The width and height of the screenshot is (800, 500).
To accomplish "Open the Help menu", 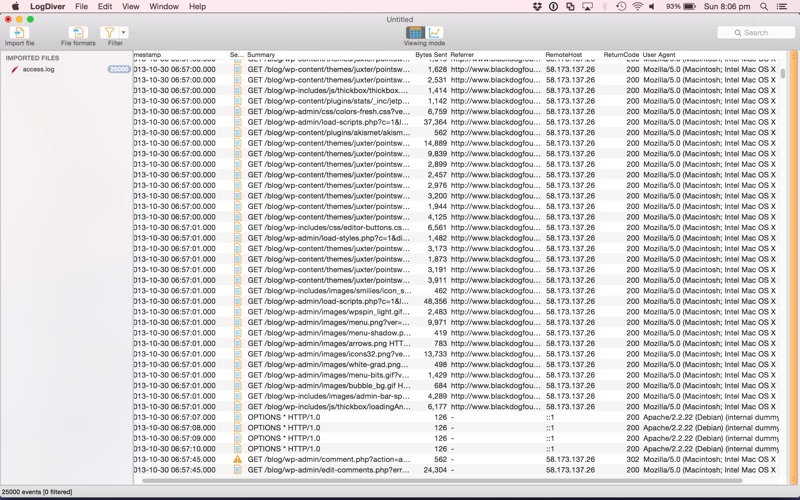I will [197, 7].
